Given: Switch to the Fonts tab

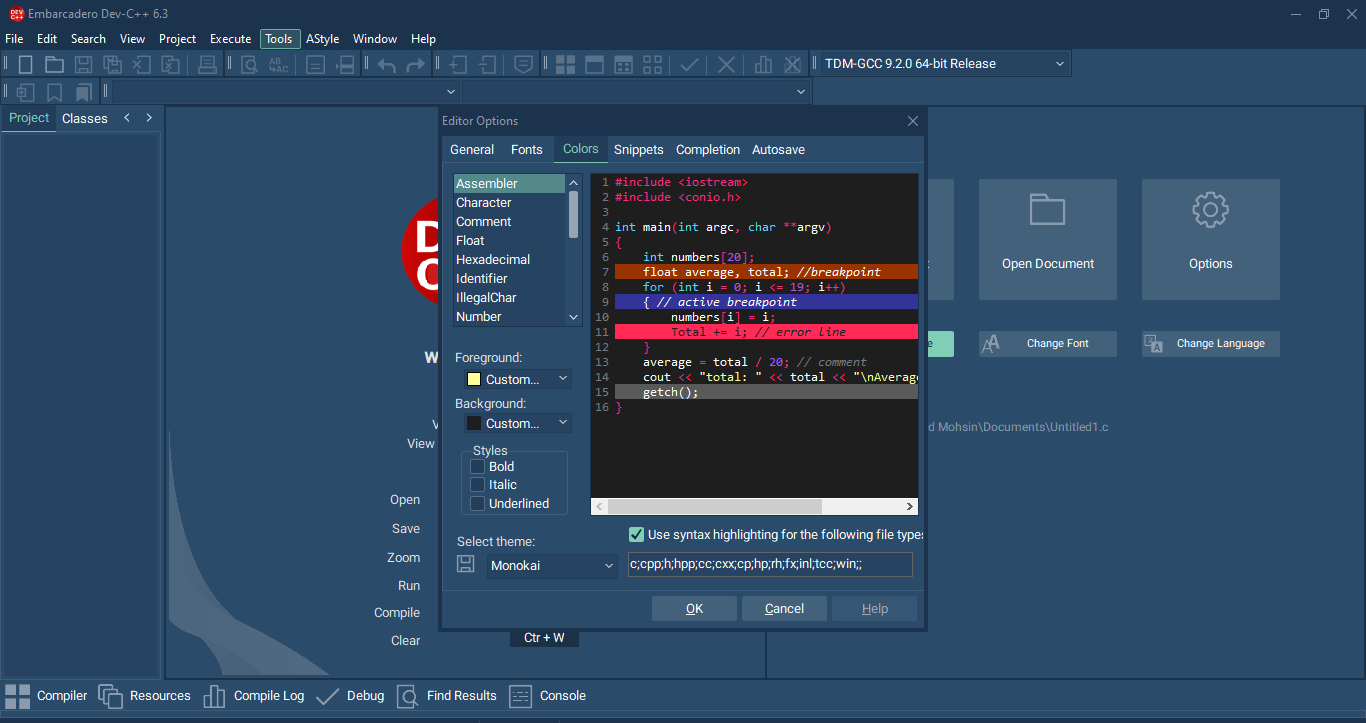Looking at the screenshot, I should pos(527,150).
